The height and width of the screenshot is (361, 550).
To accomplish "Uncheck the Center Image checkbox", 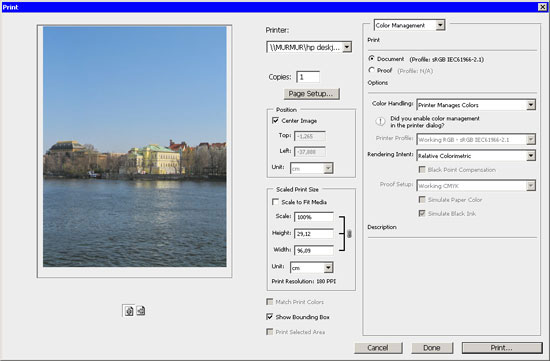I will tap(275, 120).
